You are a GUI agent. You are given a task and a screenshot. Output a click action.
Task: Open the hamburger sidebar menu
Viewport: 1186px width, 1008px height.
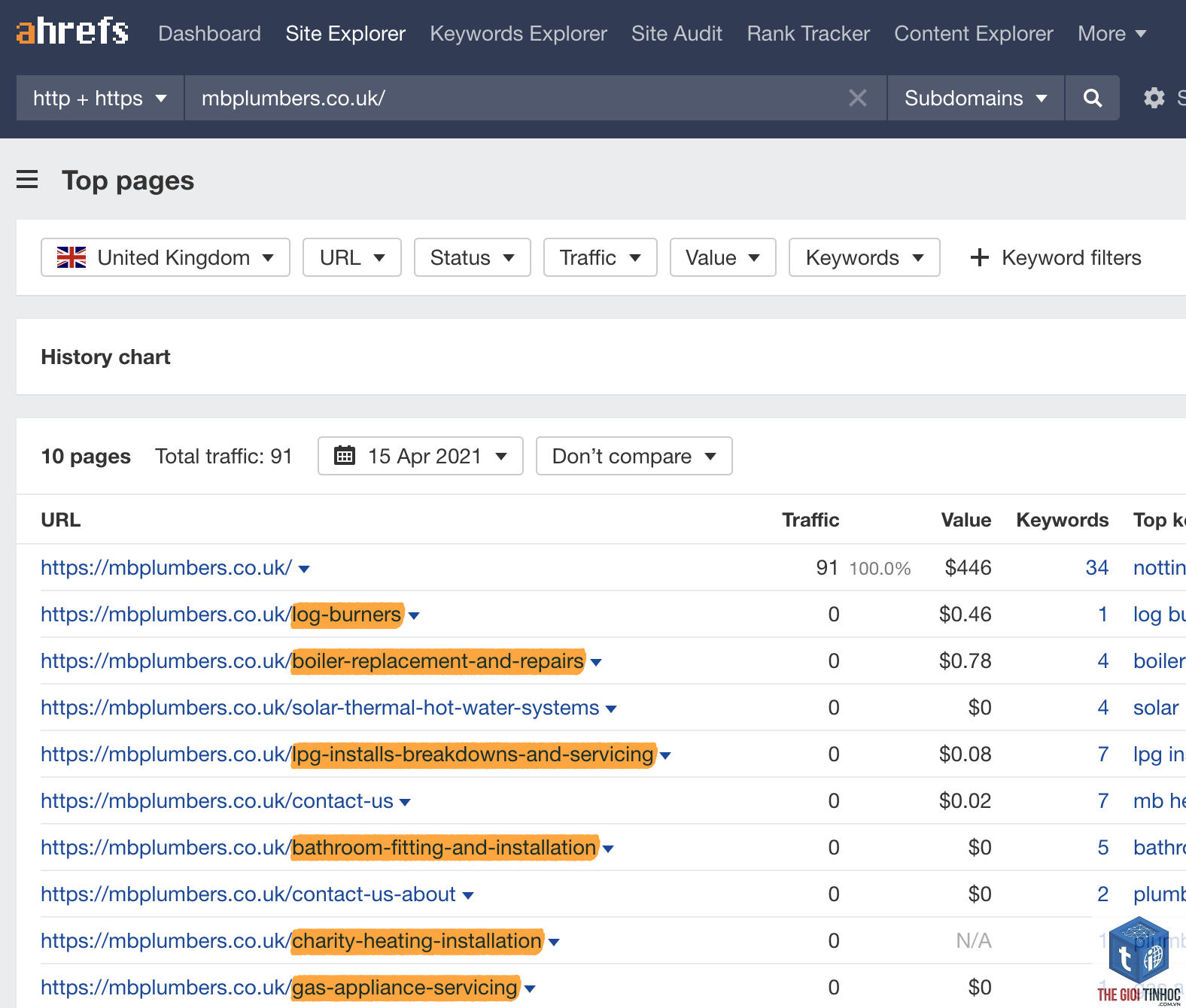pyautogui.click(x=27, y=180)
